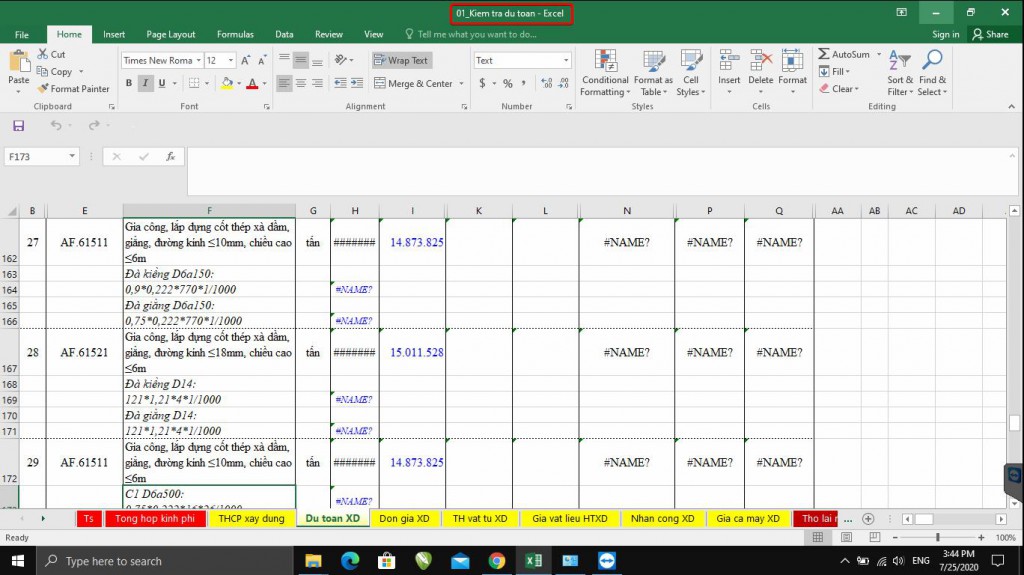Click the Copy icon
Viewport: 1024px width, 575px height.
coord(42,71)
